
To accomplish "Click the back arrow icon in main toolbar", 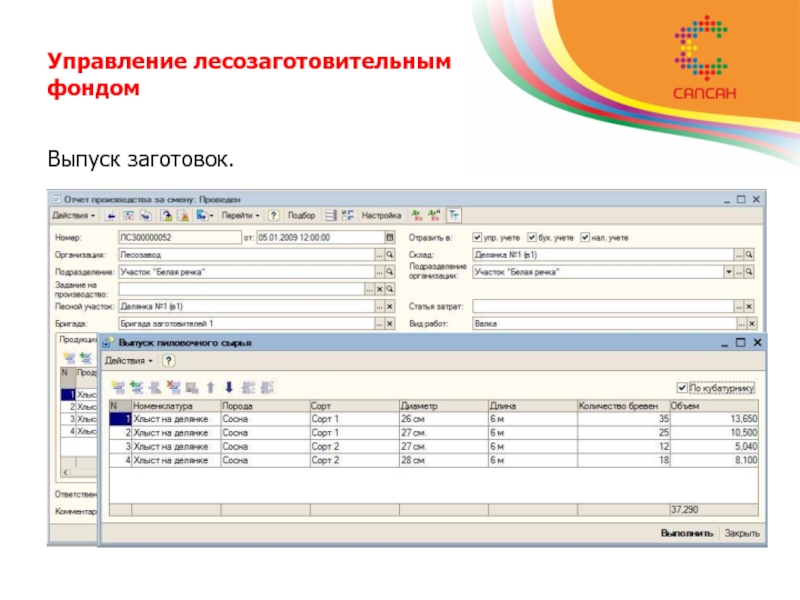I will [x=110, y=215].
